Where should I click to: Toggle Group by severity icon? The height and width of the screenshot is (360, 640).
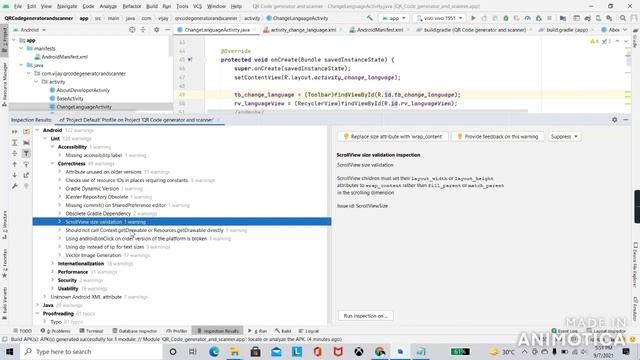[26, 131]
